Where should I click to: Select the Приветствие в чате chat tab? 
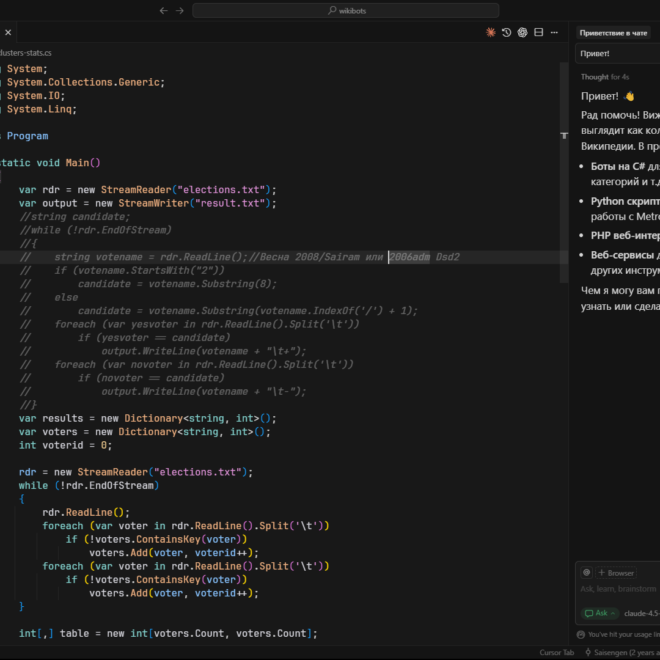pos(613,33)
